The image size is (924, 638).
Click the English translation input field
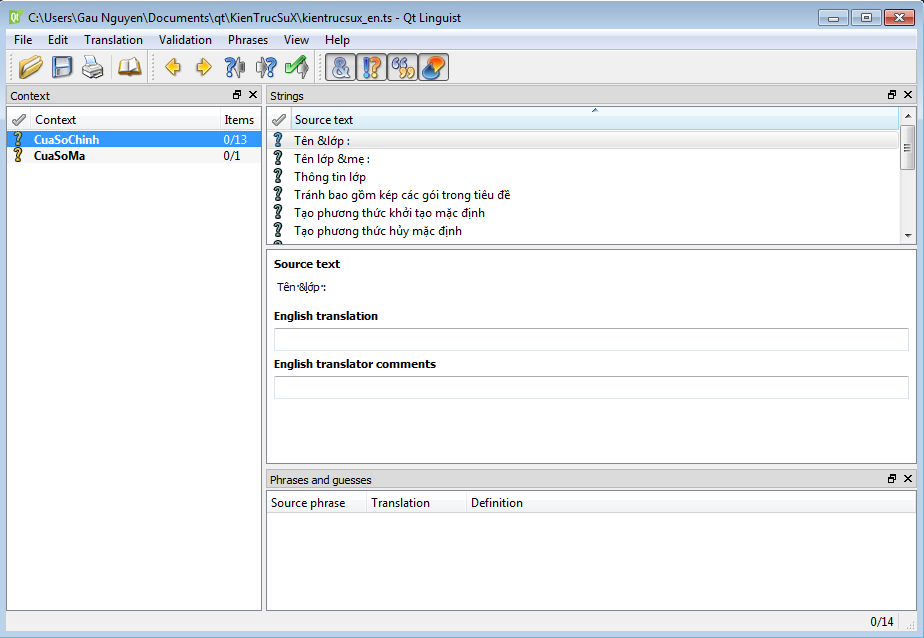(x=591, y=339)
